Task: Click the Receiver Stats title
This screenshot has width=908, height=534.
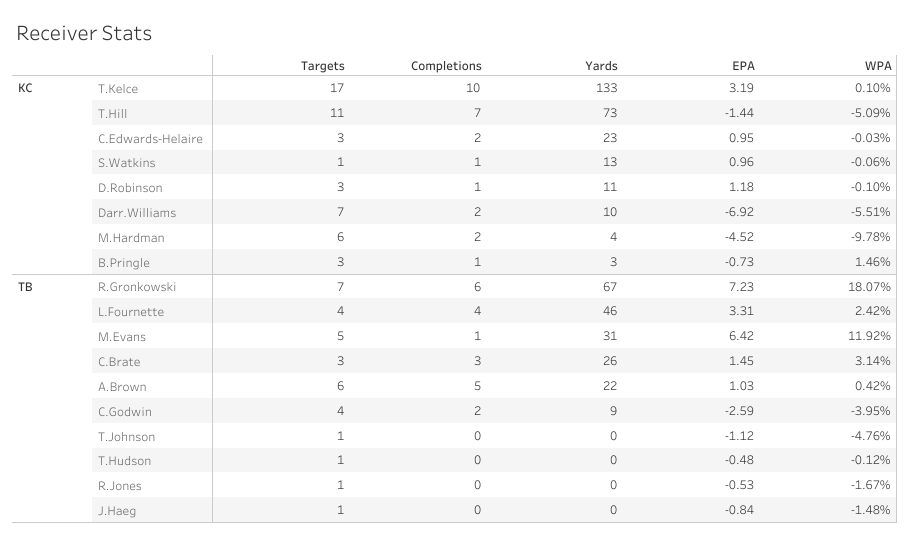Action: [x=84, y=33]
